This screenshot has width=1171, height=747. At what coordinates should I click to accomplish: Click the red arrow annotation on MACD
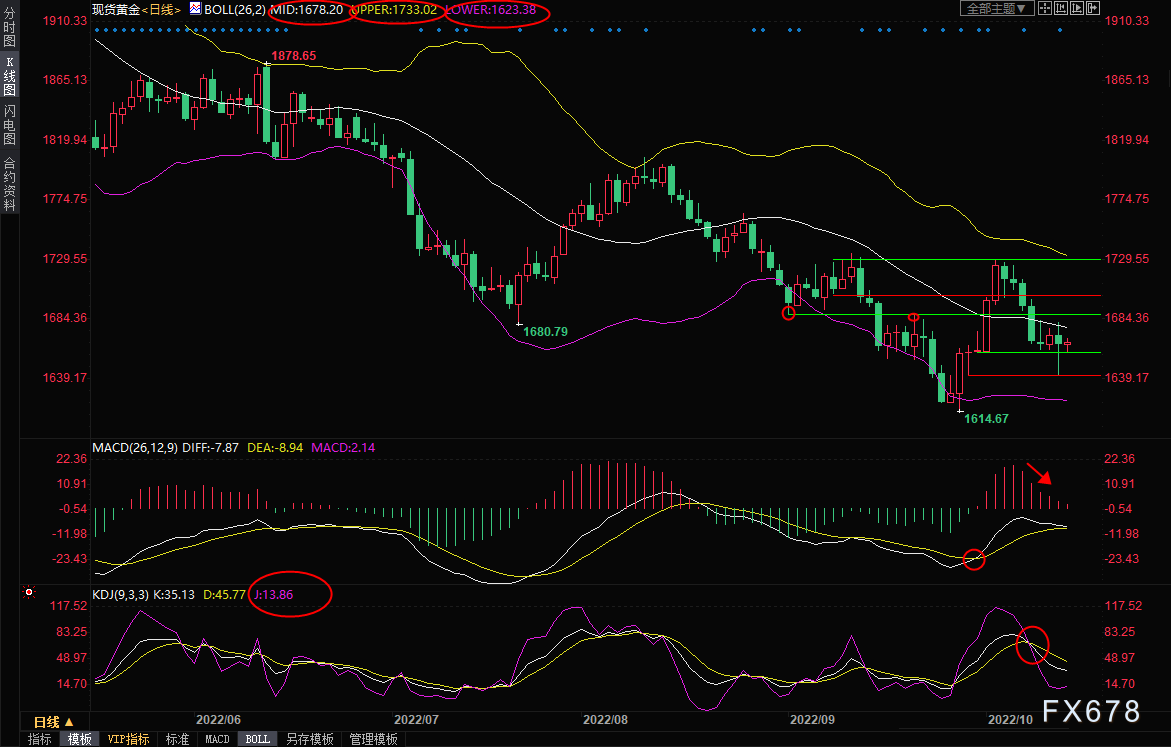1038,474
